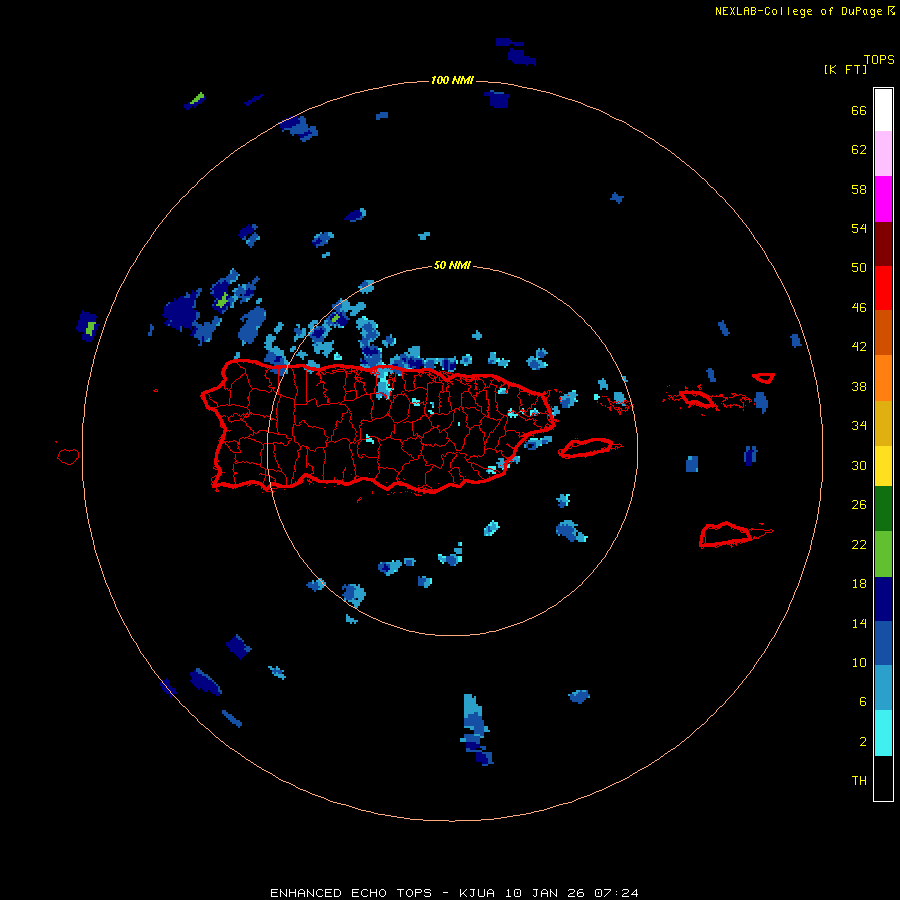This screenshot has width=900, height=900.
Task: Pick the dark orange legend swatch
Action: (883, 332)
